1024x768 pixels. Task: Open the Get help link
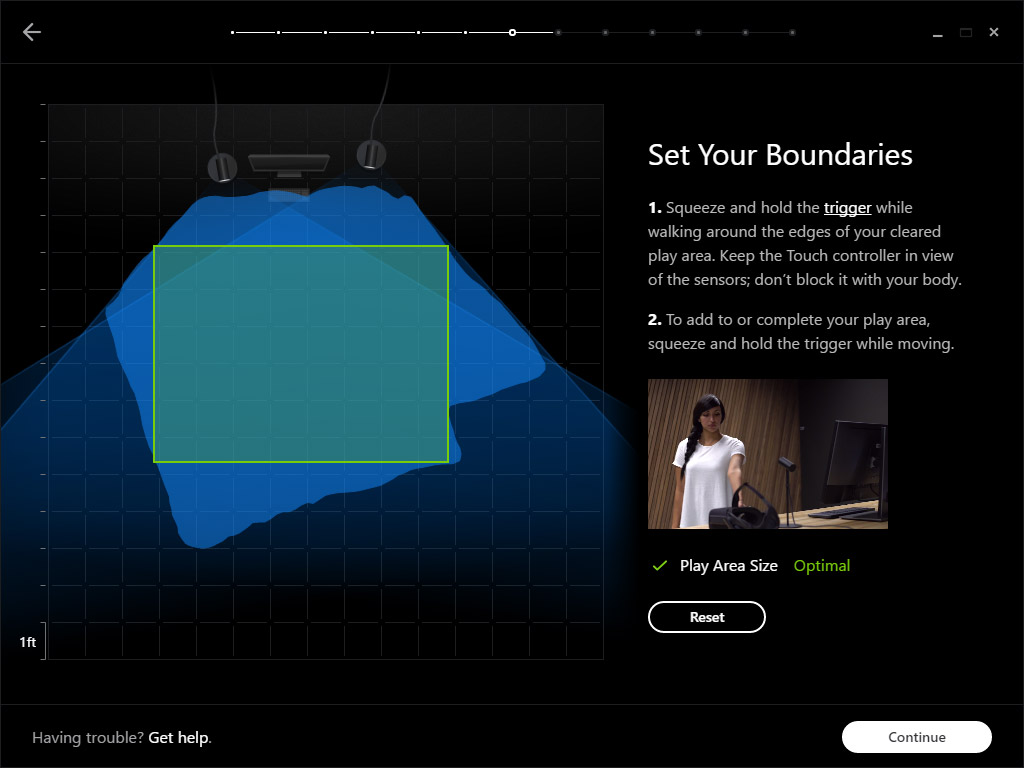click(x=179, y=738)
